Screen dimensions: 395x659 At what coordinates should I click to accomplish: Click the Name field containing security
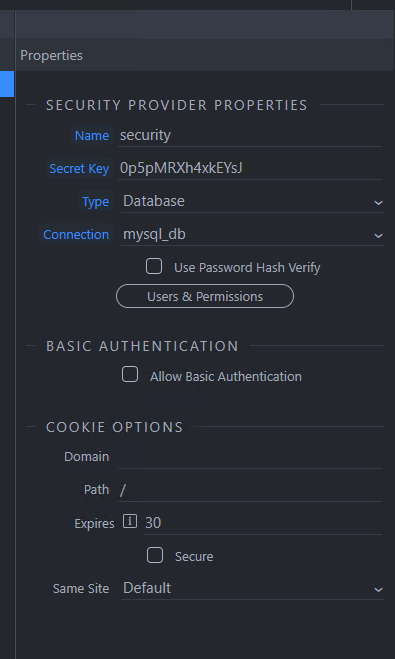(250, 135)
